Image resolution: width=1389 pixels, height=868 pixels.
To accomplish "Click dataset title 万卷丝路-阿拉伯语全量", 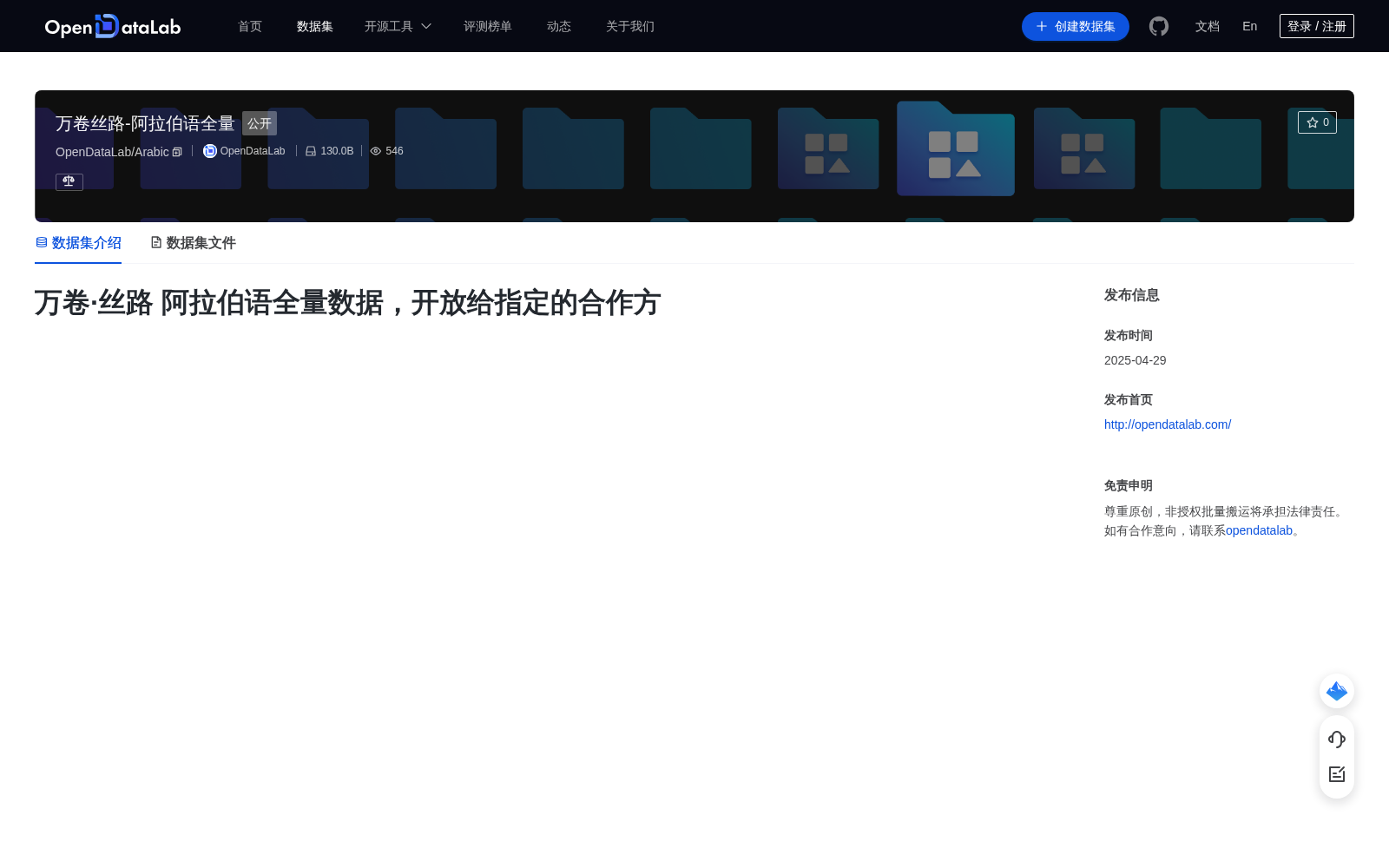I will tap(145, 123).
